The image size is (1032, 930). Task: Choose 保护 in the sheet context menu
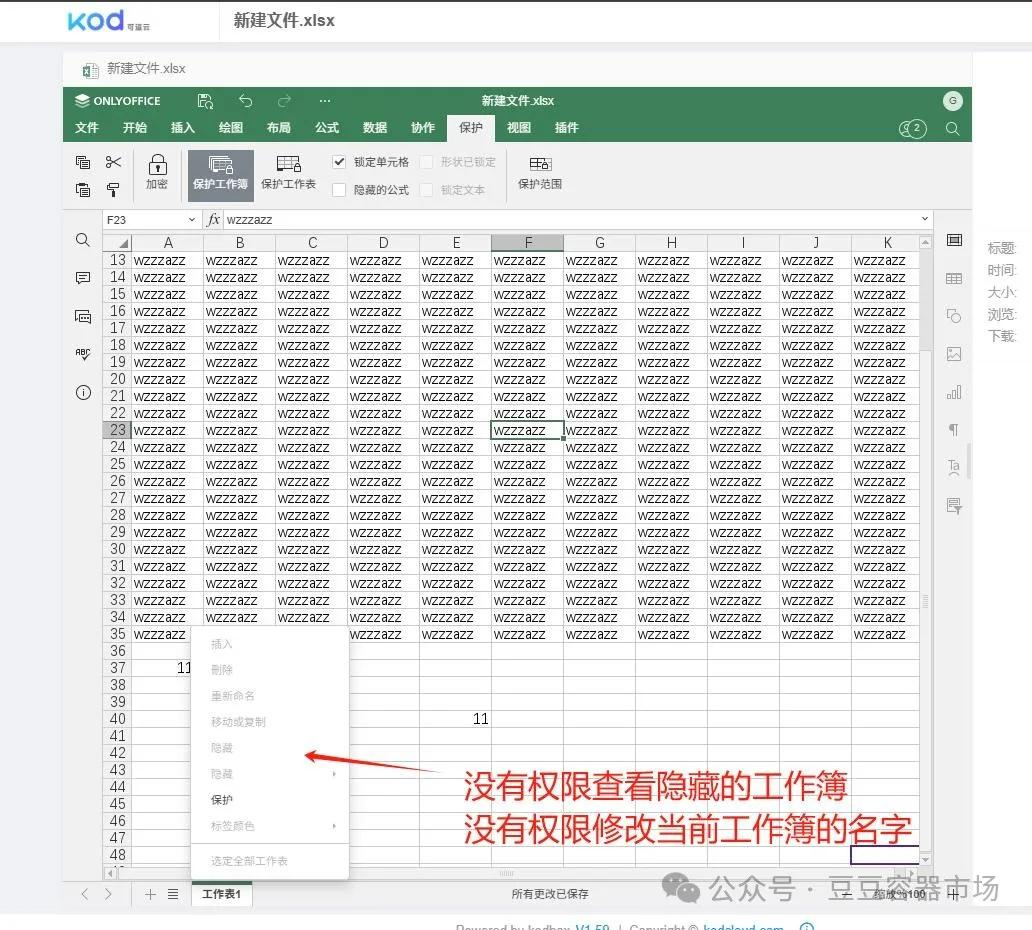270,800
